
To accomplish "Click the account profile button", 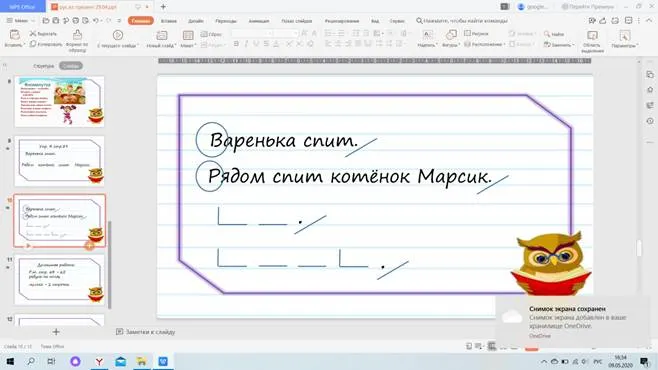I will coord(533,7).
